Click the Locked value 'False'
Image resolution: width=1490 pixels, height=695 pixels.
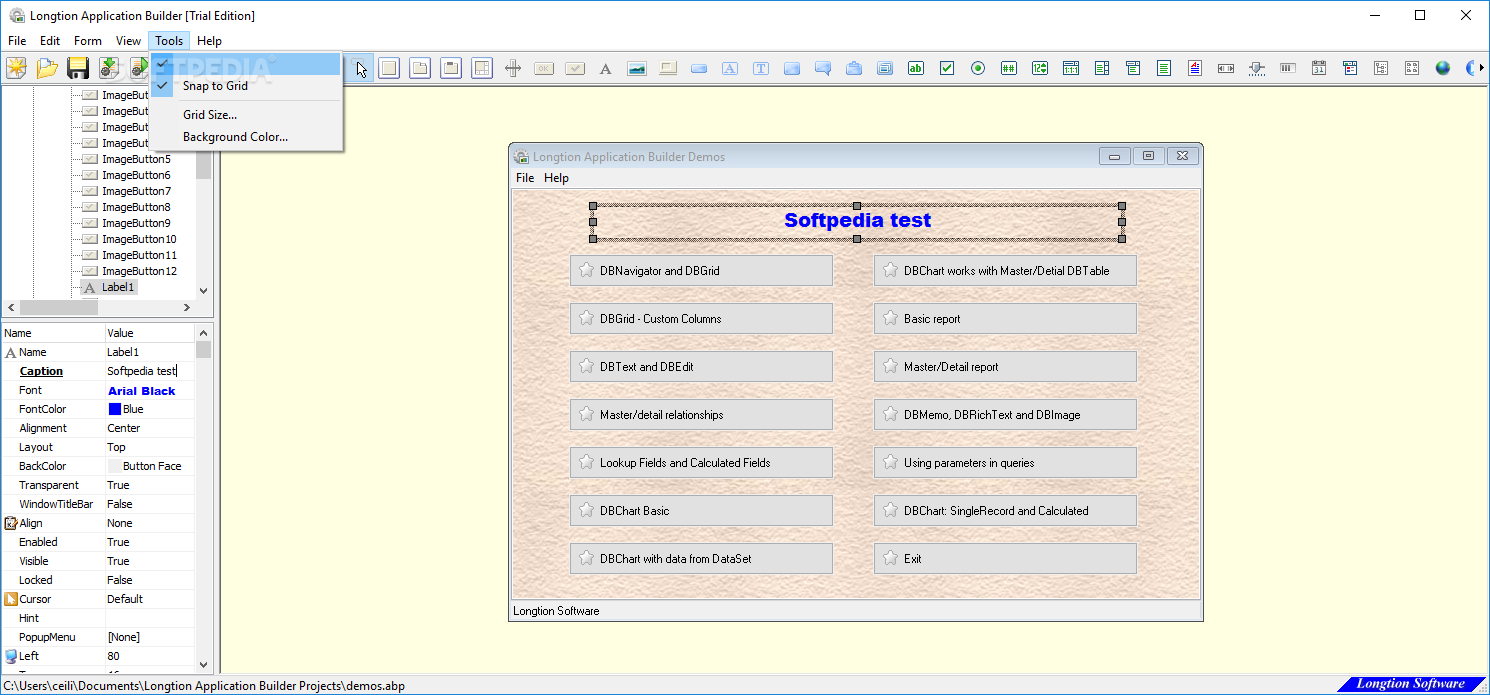[x=119, y=580]
